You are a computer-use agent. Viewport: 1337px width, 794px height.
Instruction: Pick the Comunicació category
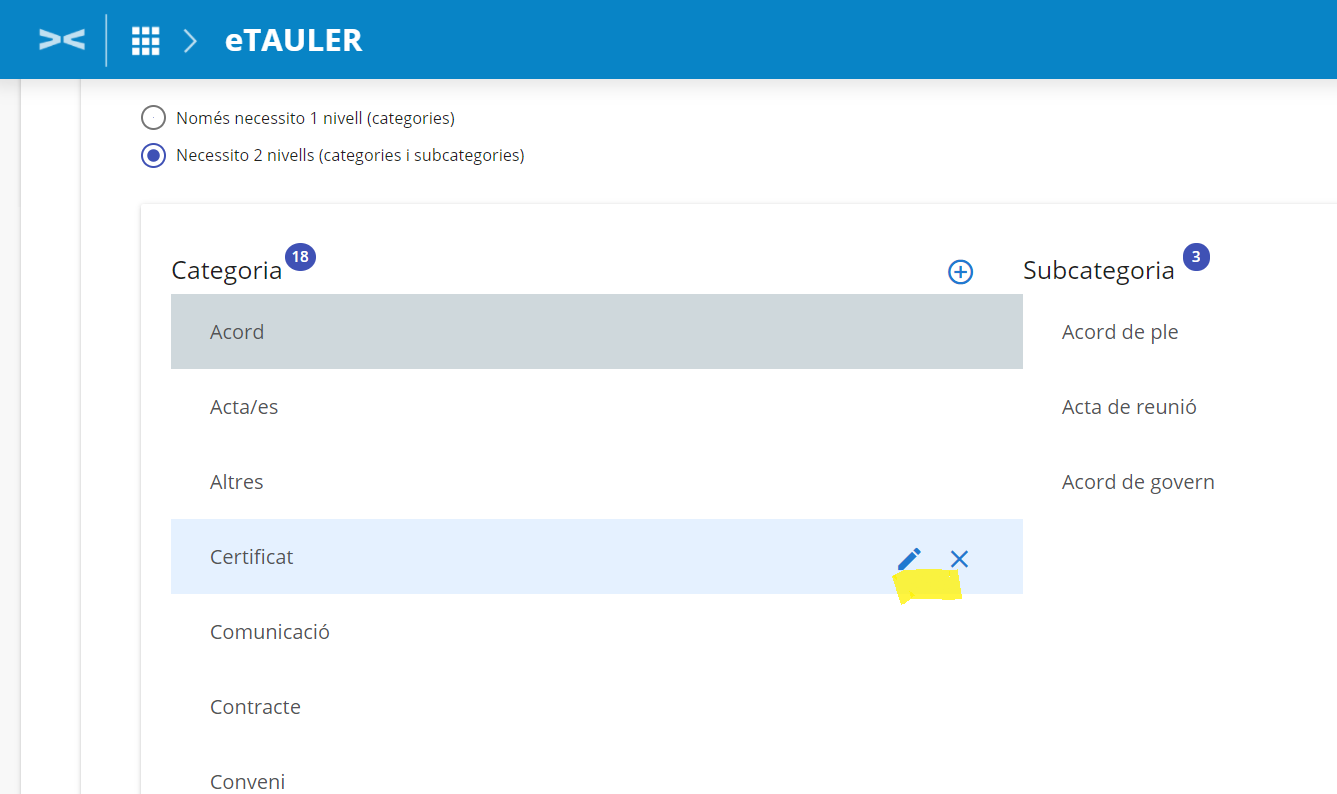(270, 632)
